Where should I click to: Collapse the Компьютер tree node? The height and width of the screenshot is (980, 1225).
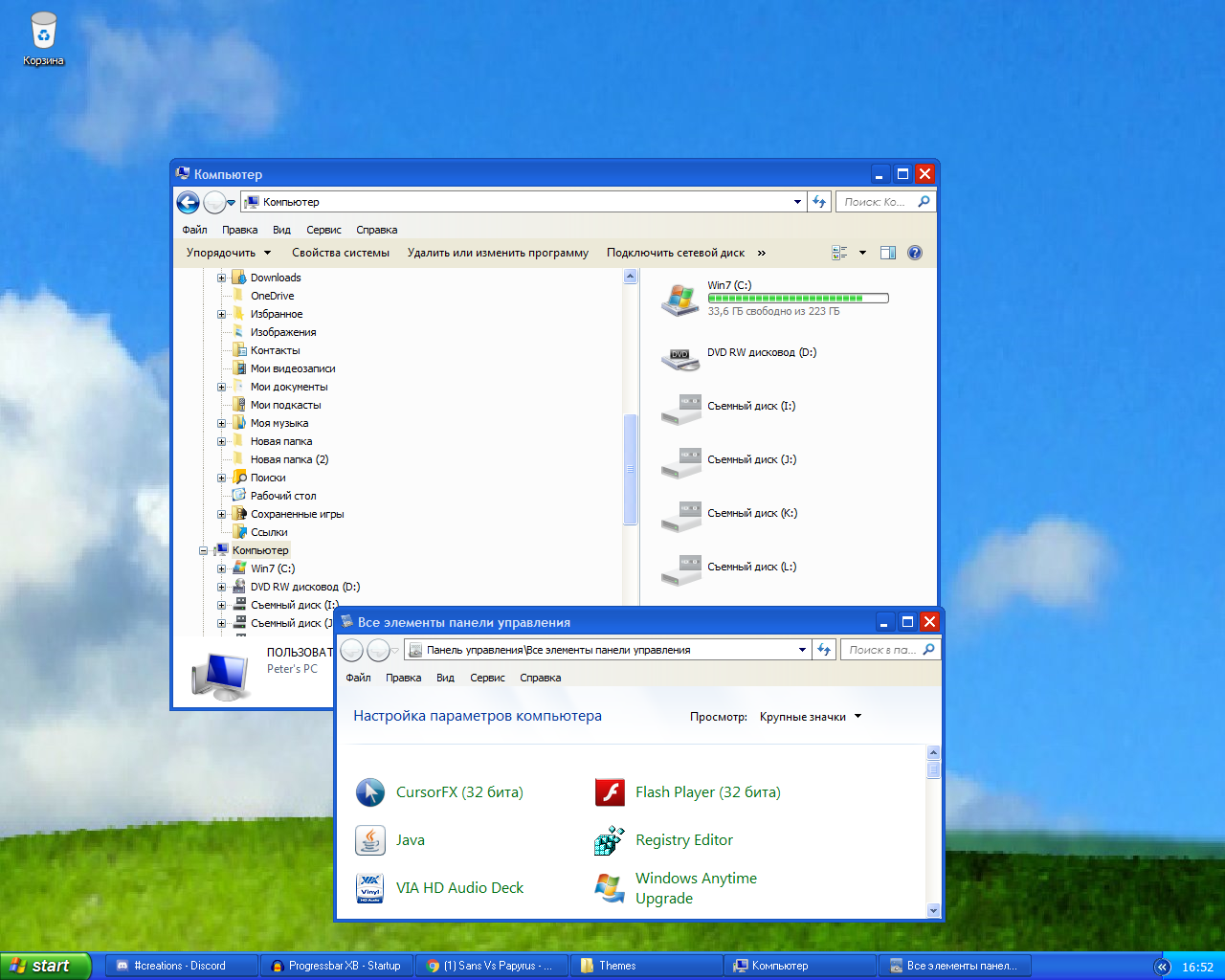(x=203, y=550)
